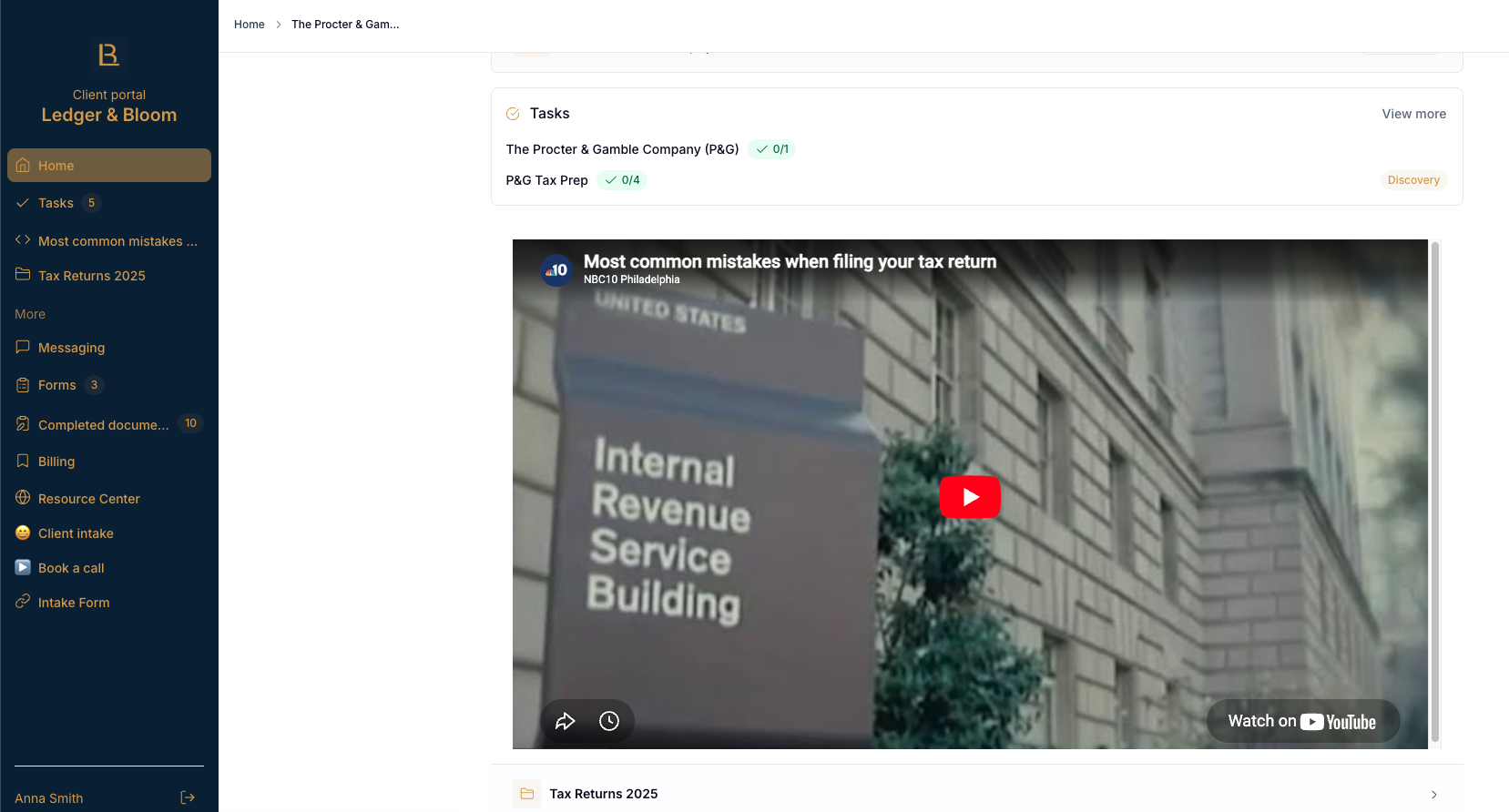
Task: Click the Billing bookmark icon
Action: pos(23,462)
